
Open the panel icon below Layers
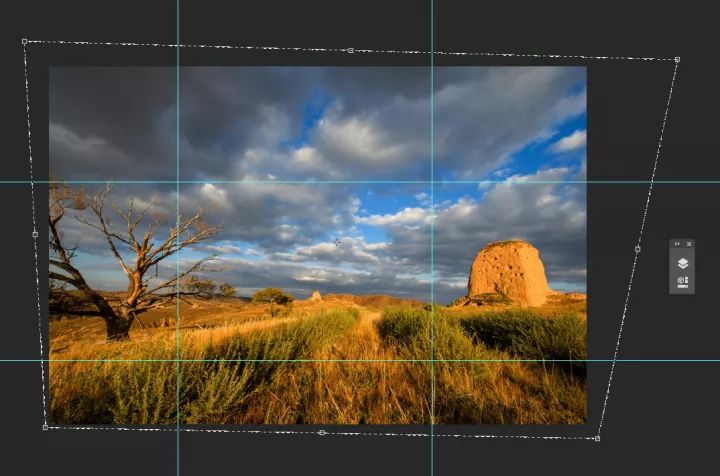click(682, 282)
